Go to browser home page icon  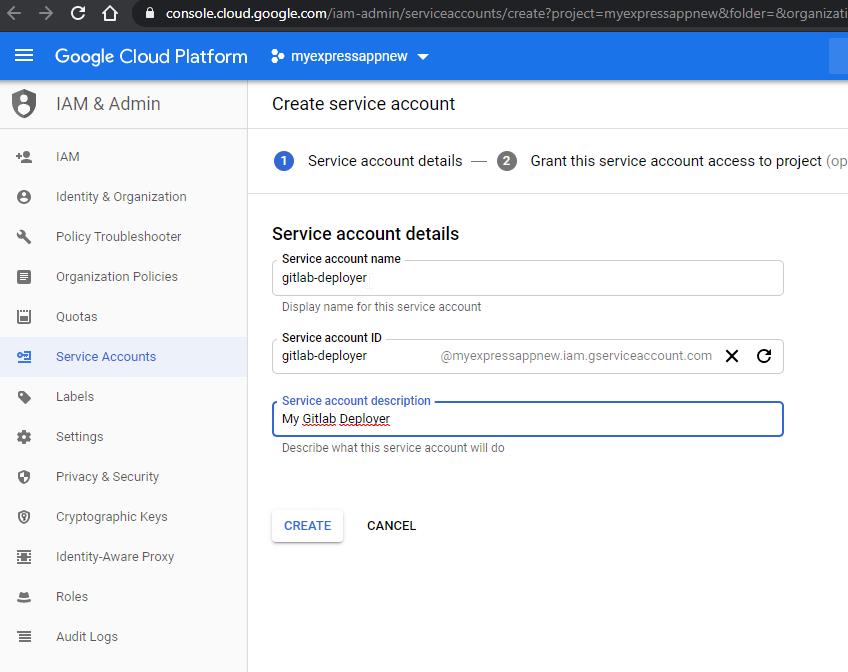110,13
